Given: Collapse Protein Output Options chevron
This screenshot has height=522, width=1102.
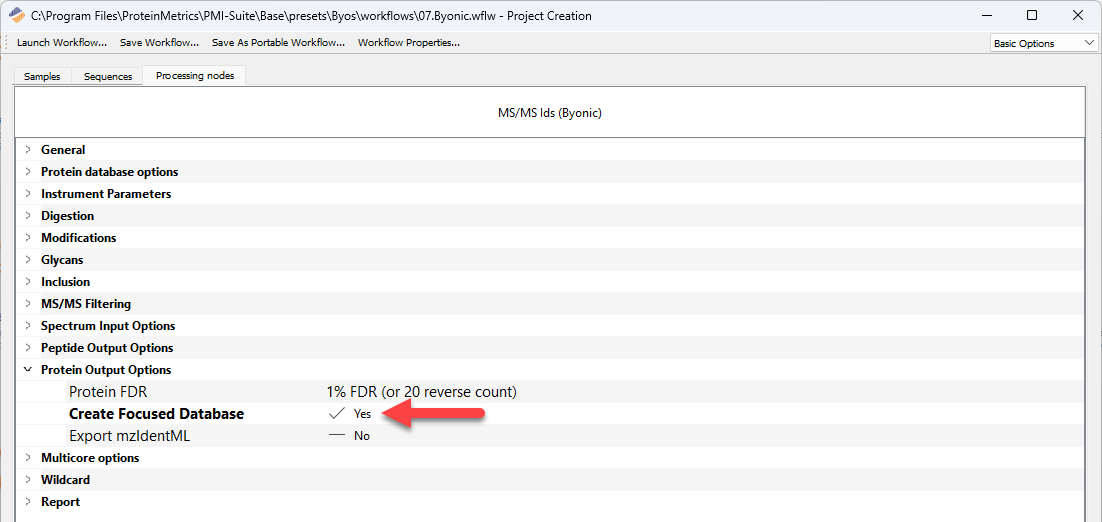Looking at the screenshot, I should click(x=27, y=370).
